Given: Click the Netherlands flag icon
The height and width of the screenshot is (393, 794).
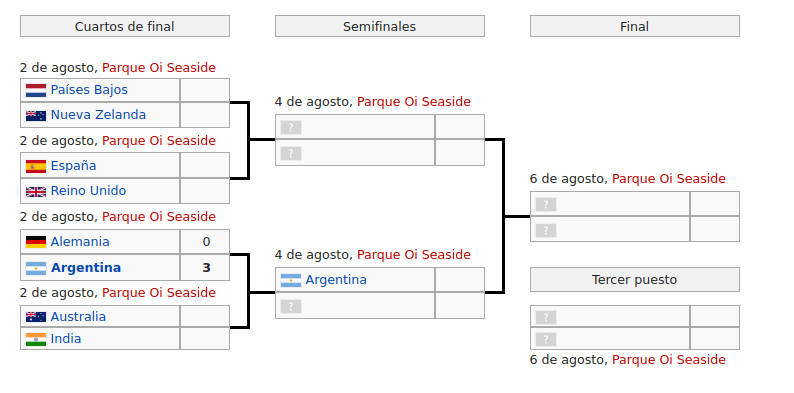Looking at the screenshot, I should pyautogui.click(x=36, y=91).
